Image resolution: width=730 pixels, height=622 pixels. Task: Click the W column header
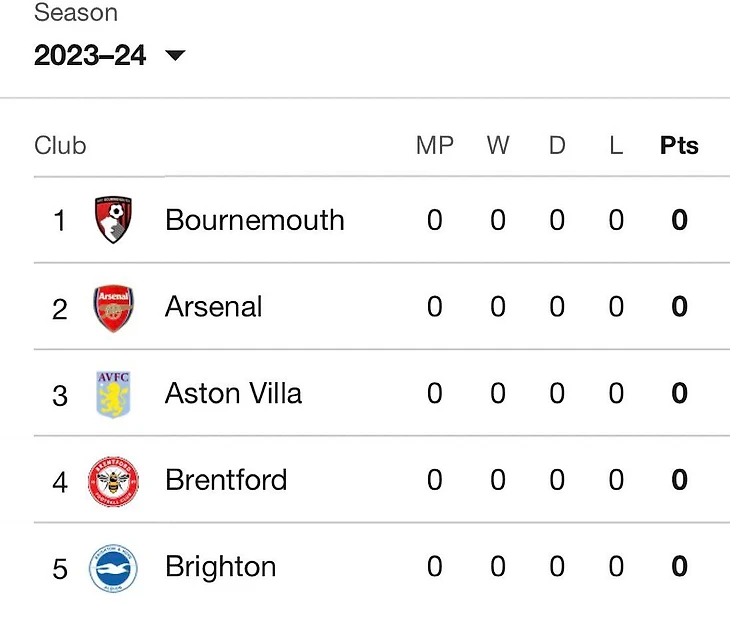click(x=498, y=146)
